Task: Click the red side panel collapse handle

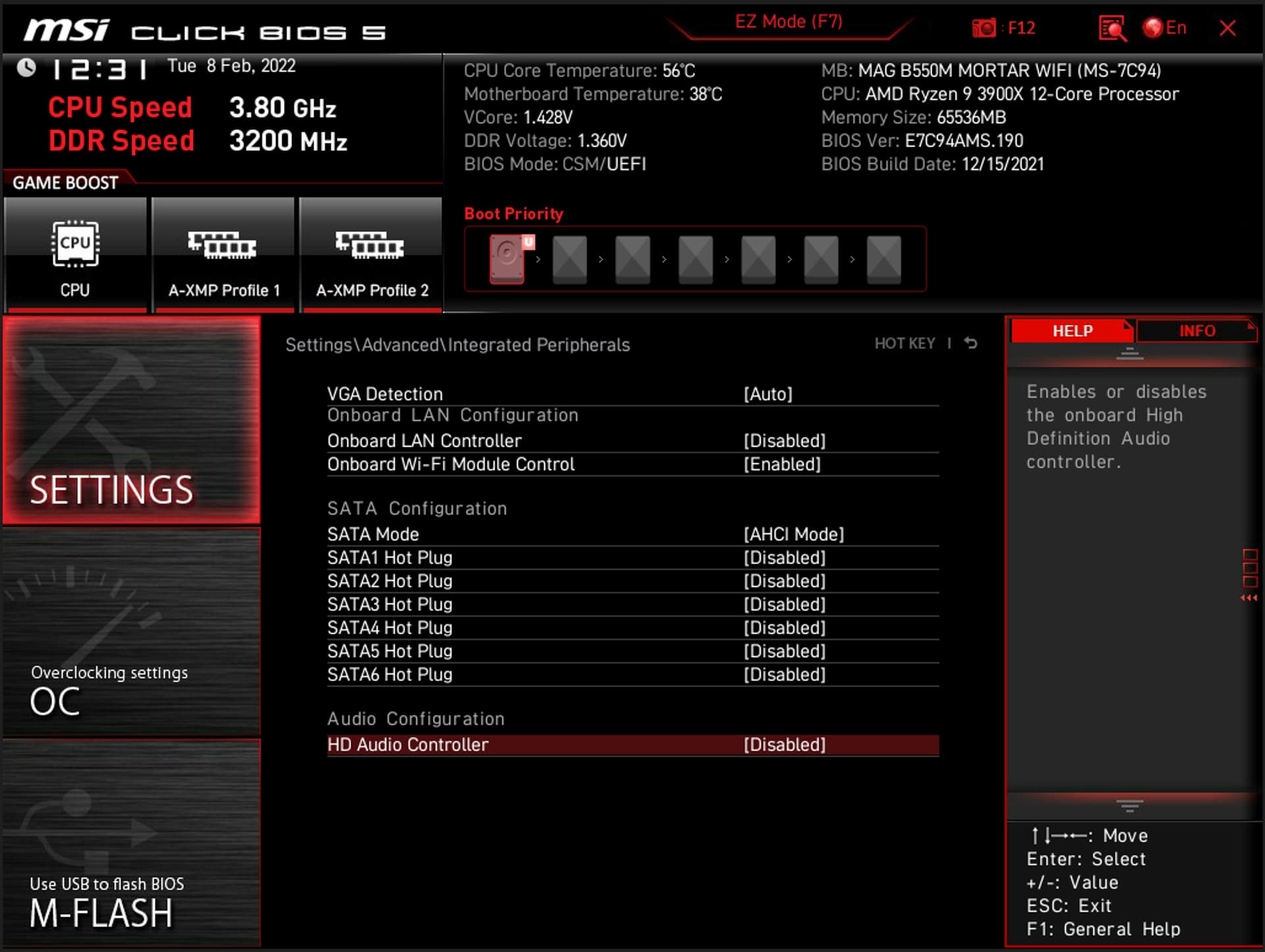Action: point(1249,574)
